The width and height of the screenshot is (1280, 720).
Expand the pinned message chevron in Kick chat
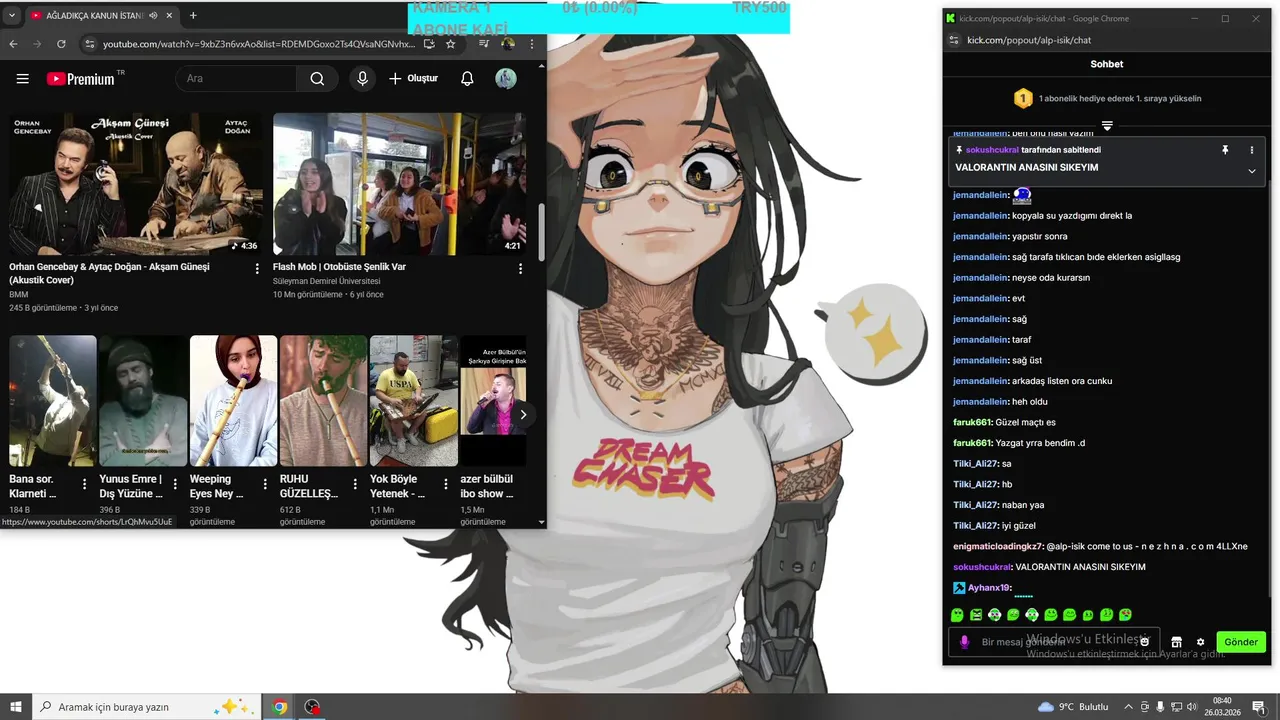point(1251,171)
